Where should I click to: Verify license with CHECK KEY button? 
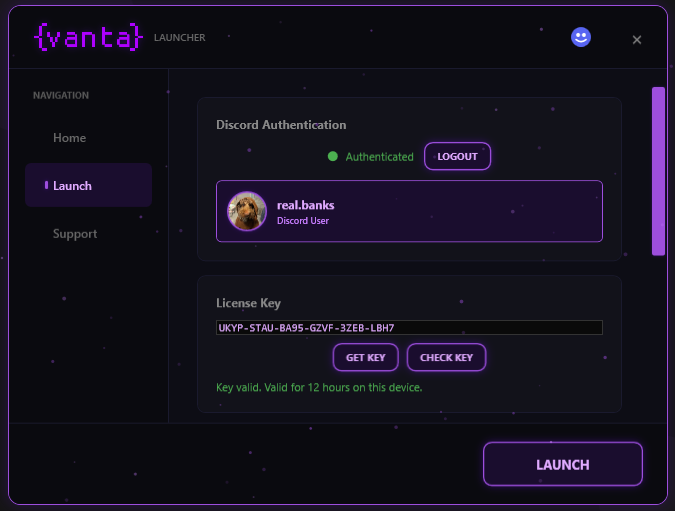pyautogui.click(x=446, y=357)
